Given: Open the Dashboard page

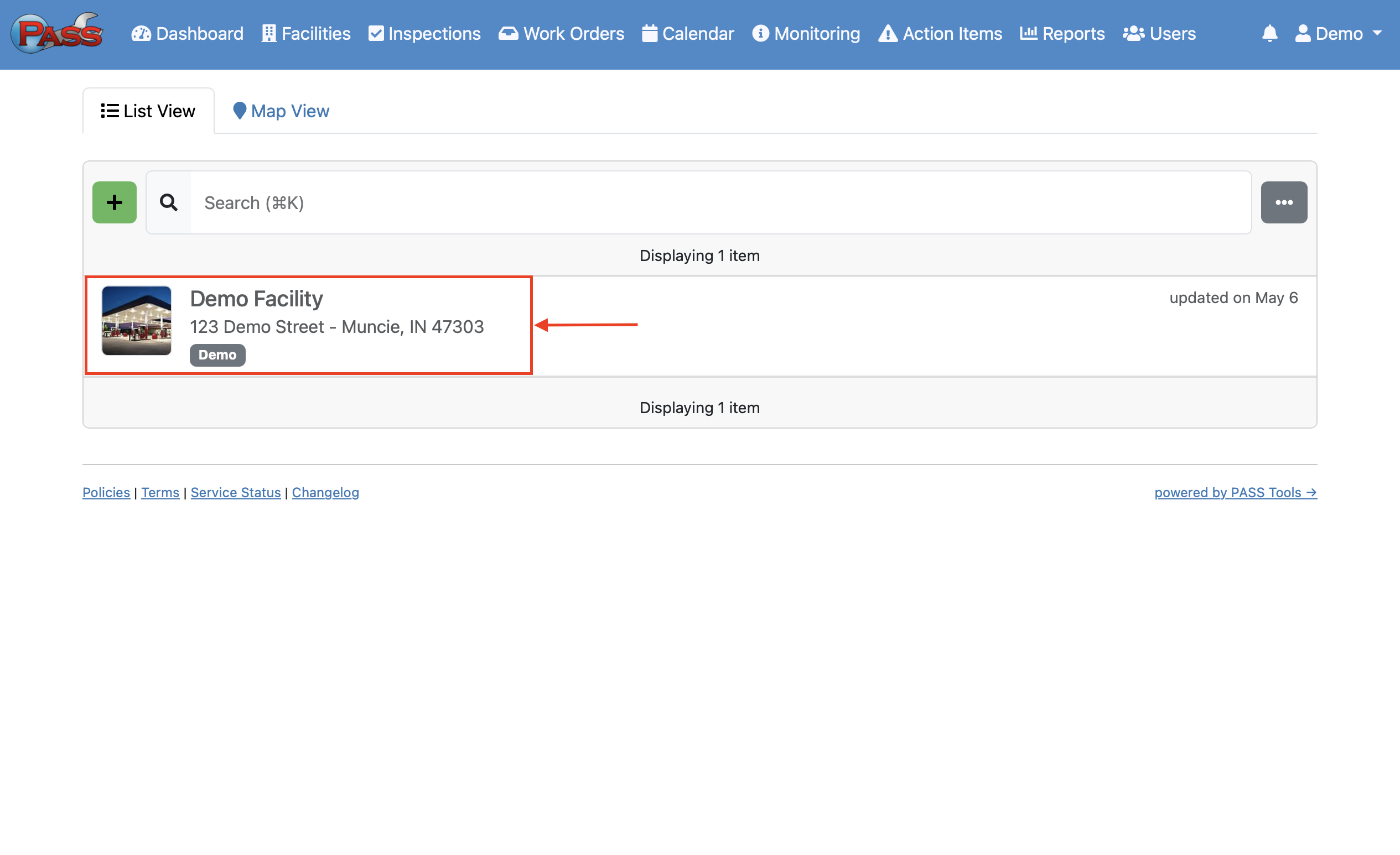Looking at the screenshot, I should (187, 34).
